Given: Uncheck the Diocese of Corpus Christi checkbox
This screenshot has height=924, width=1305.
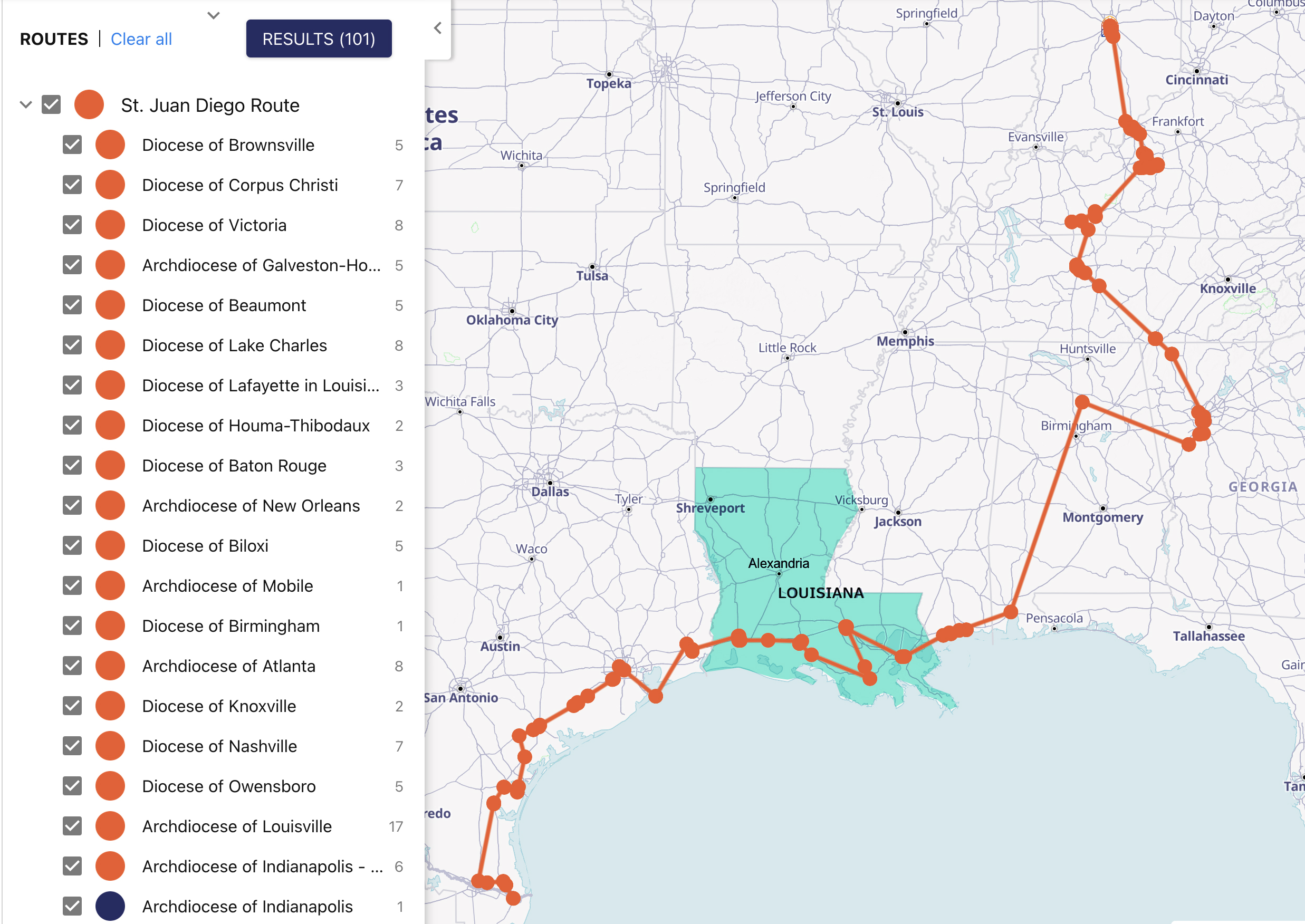Looking at the screenshot, I should (x=72, y=185).
